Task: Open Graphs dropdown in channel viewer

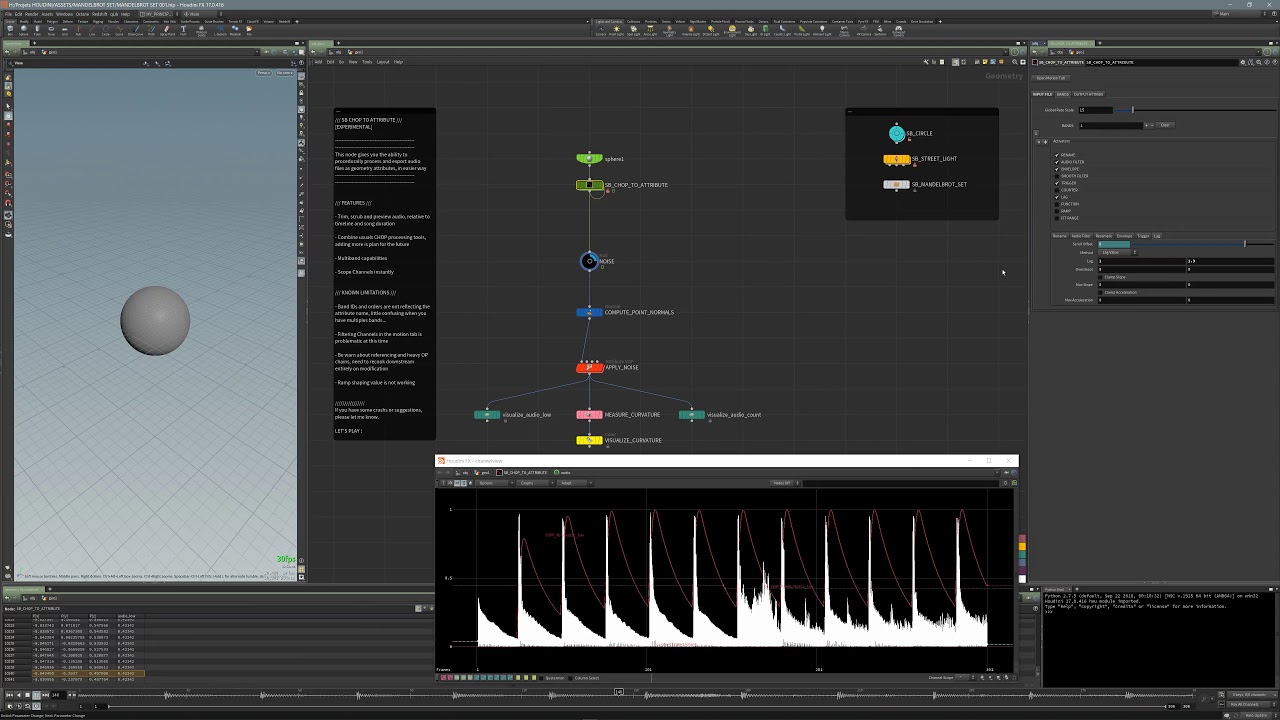Action: pyautogui.click(x=536, y=483)
